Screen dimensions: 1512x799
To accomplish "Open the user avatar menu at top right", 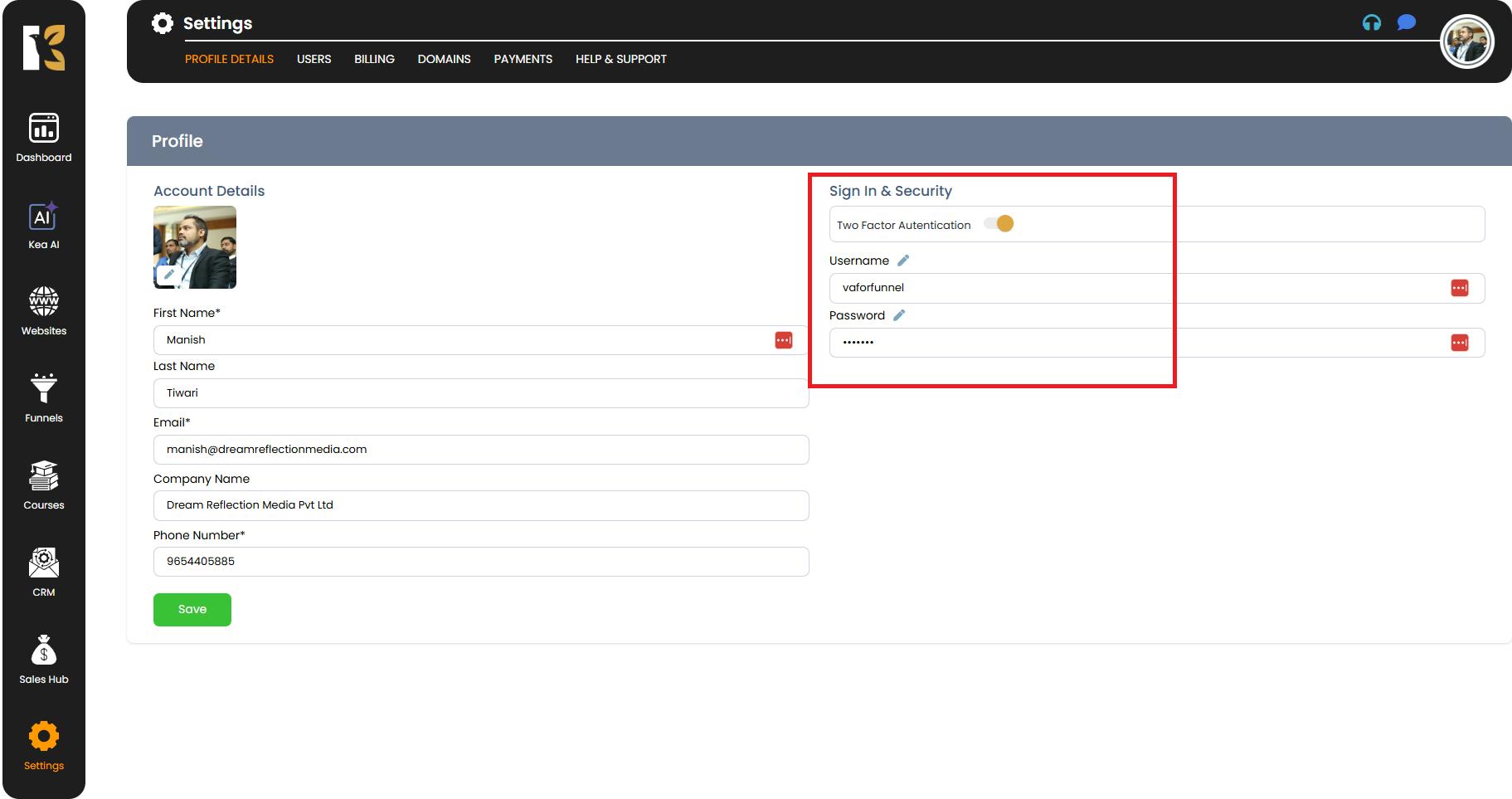I will point(1466,41).
